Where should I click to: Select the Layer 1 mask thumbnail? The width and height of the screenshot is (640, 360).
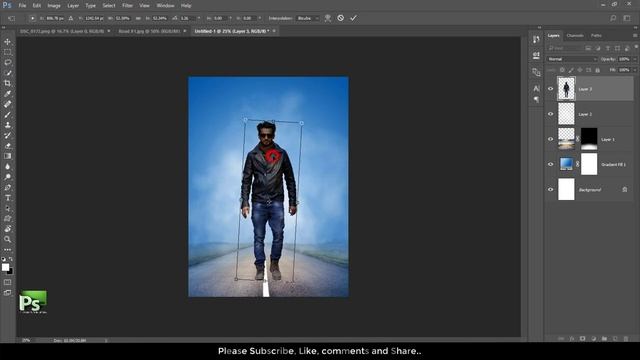point(589,139)
